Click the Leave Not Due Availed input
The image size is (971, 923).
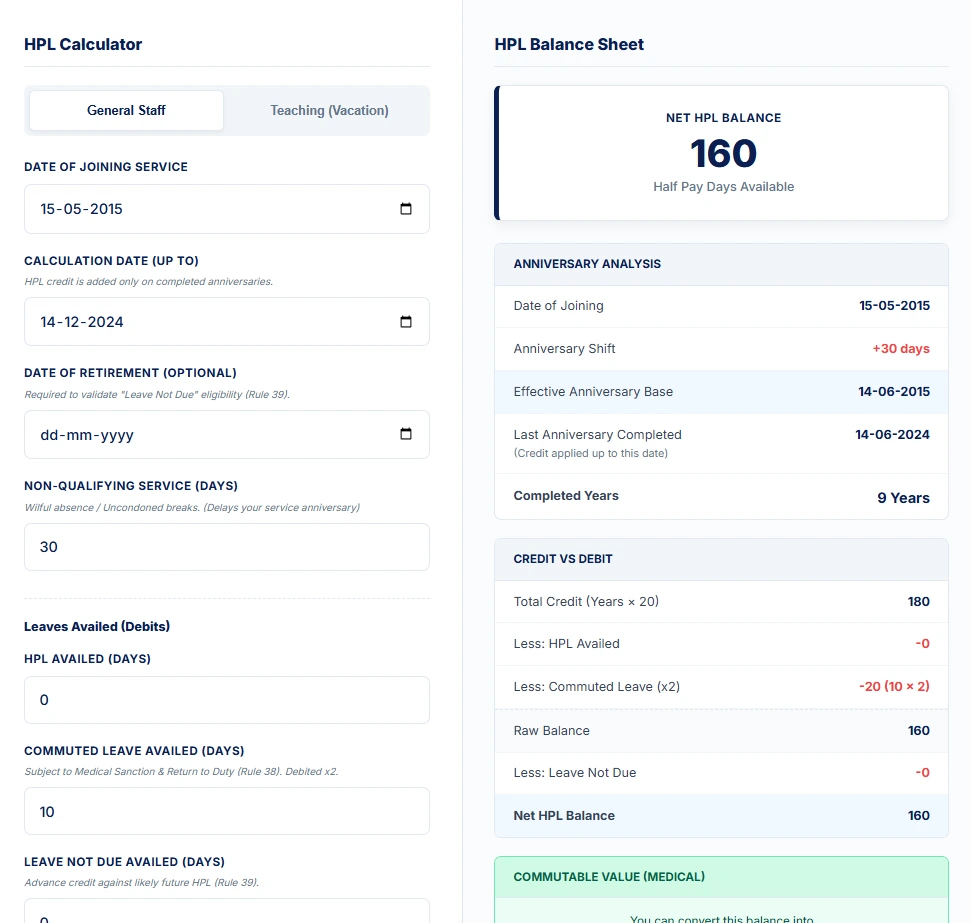tap(226, 912)
